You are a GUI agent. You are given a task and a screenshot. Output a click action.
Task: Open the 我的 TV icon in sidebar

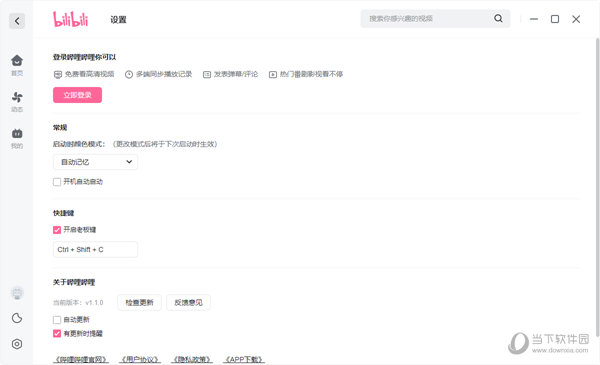[17, 134]
